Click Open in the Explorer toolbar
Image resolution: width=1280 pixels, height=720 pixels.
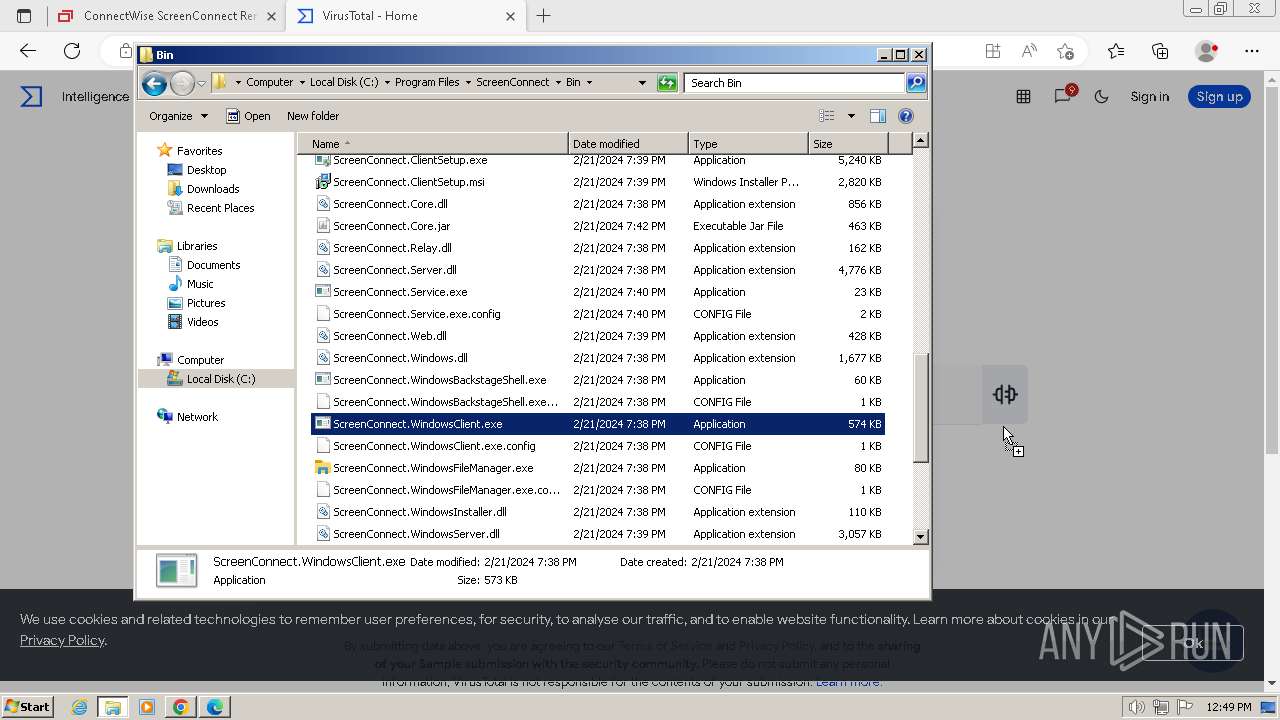[248, 116]
